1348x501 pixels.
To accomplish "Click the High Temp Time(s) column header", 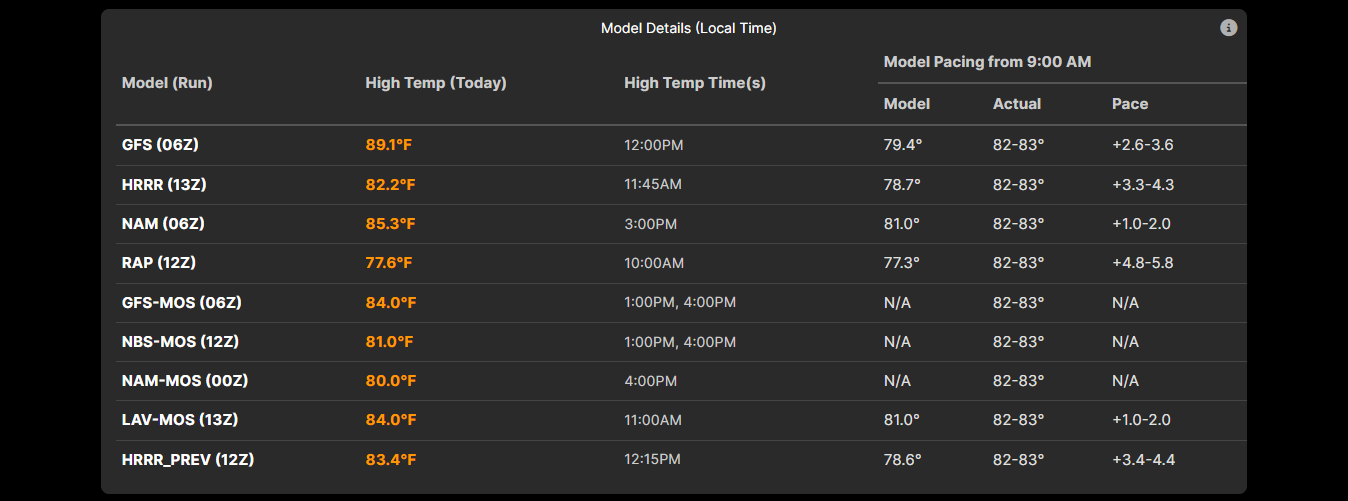I will 695,83.
